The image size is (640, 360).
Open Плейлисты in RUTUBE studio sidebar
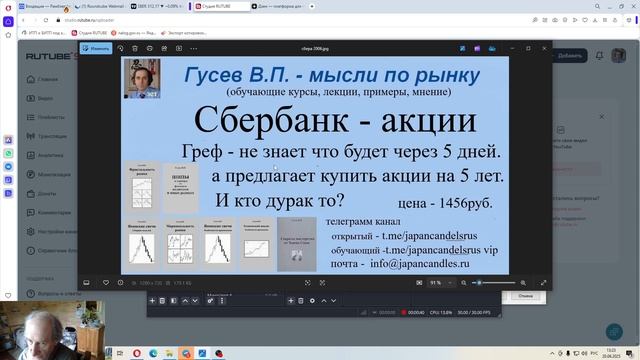coord(46,117)
